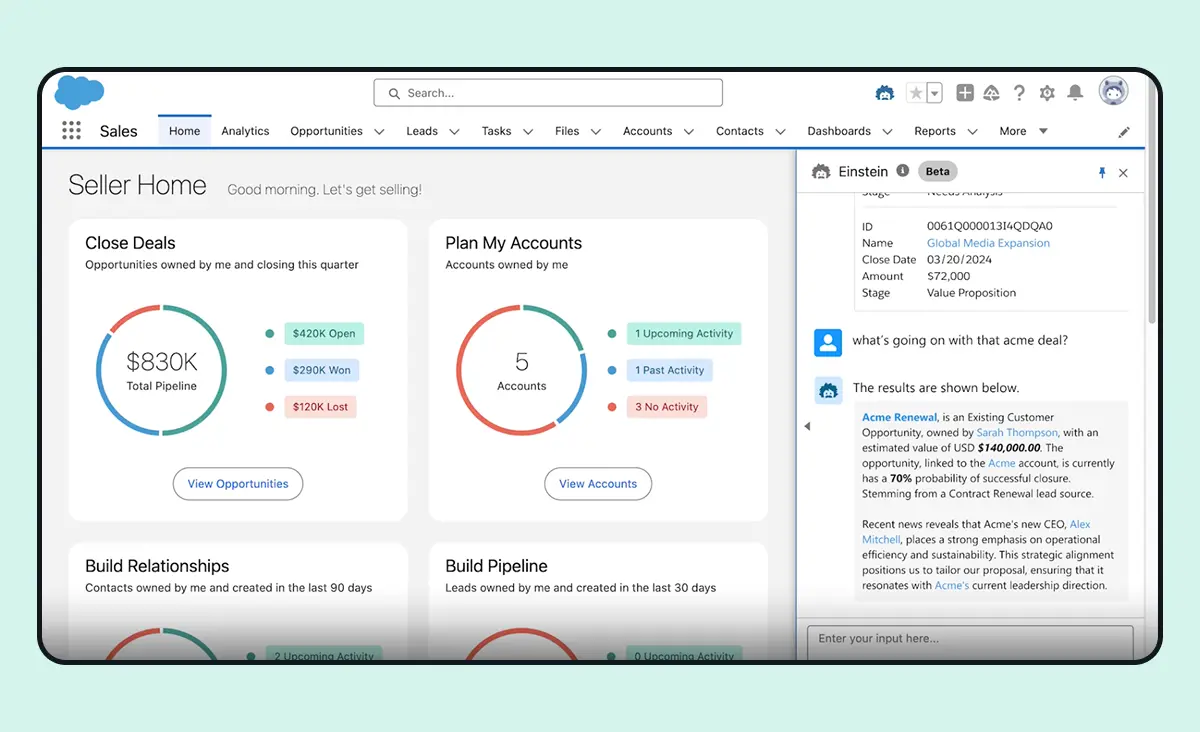Screen dimensions: 1200x732
Task: Click the global Search field
Action: click(548, 93)
